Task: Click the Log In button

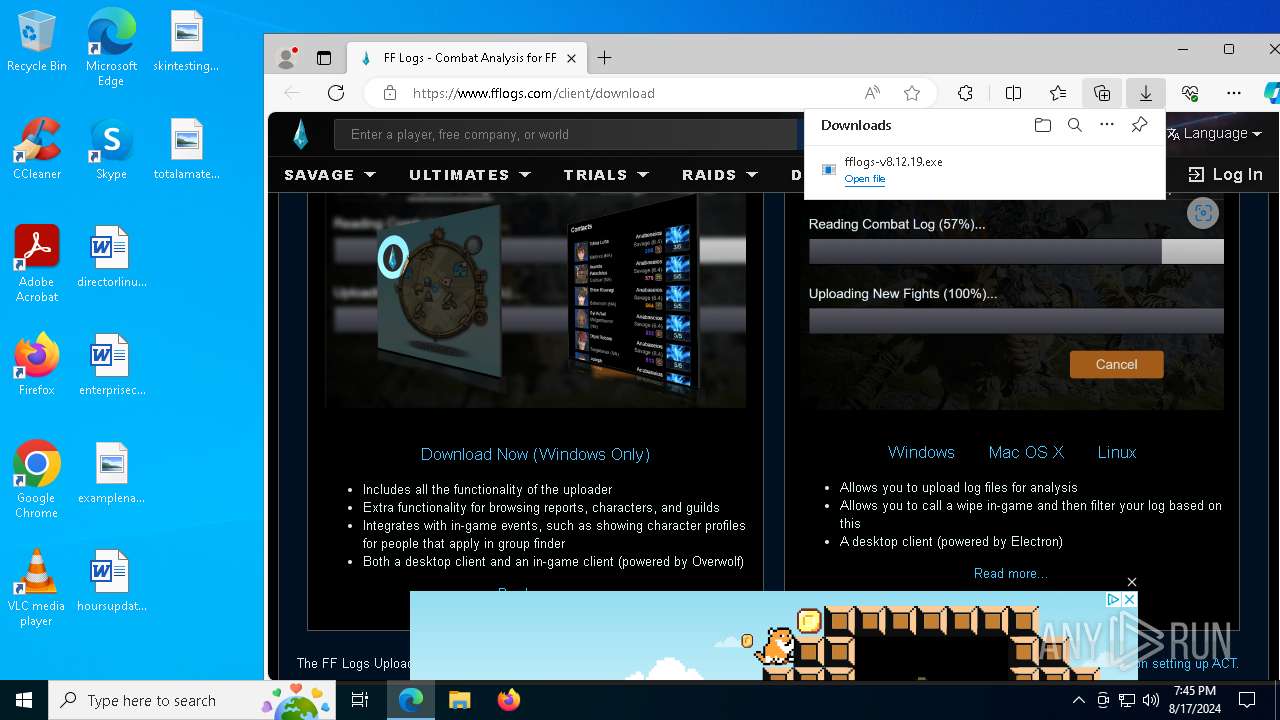Action: [x=1225, y=174]
